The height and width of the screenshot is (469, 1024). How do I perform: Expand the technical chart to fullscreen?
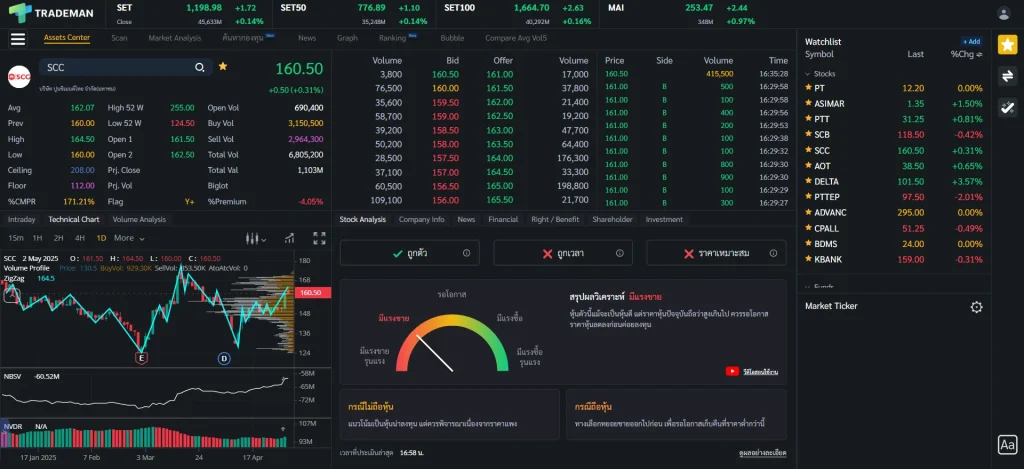click(x=319, y=238)
